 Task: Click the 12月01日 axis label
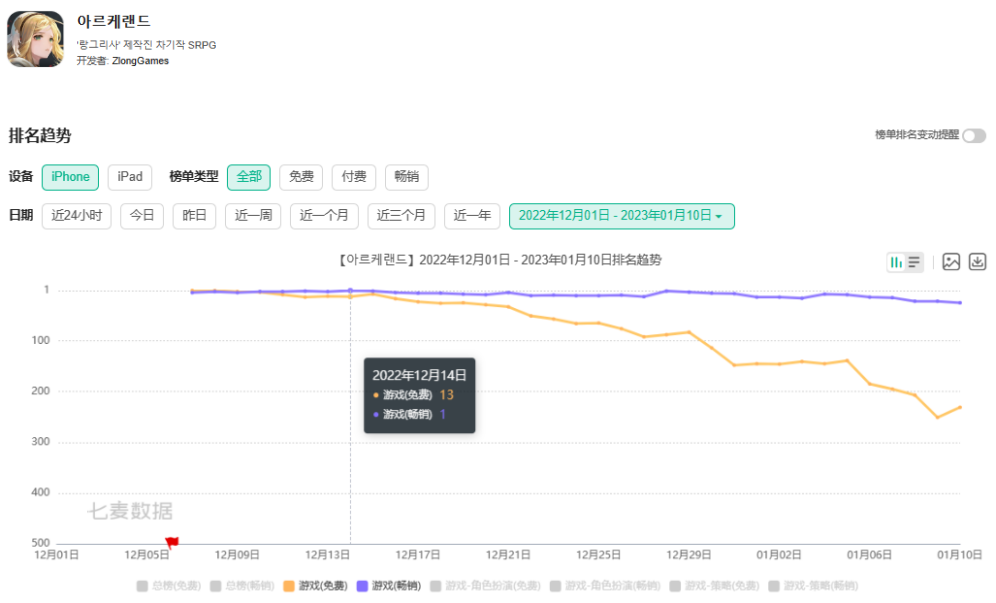click(57, 555)
